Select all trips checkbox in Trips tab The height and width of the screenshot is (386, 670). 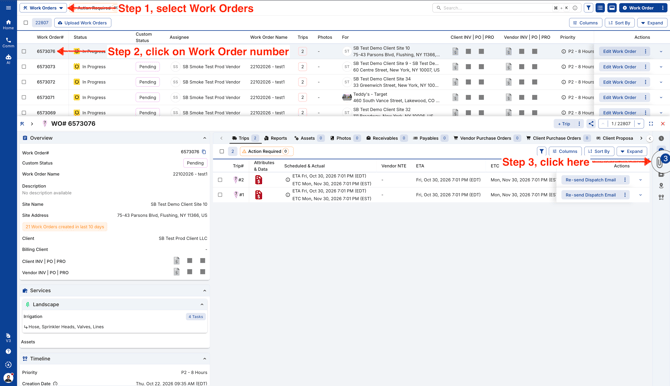coord(221,151)
